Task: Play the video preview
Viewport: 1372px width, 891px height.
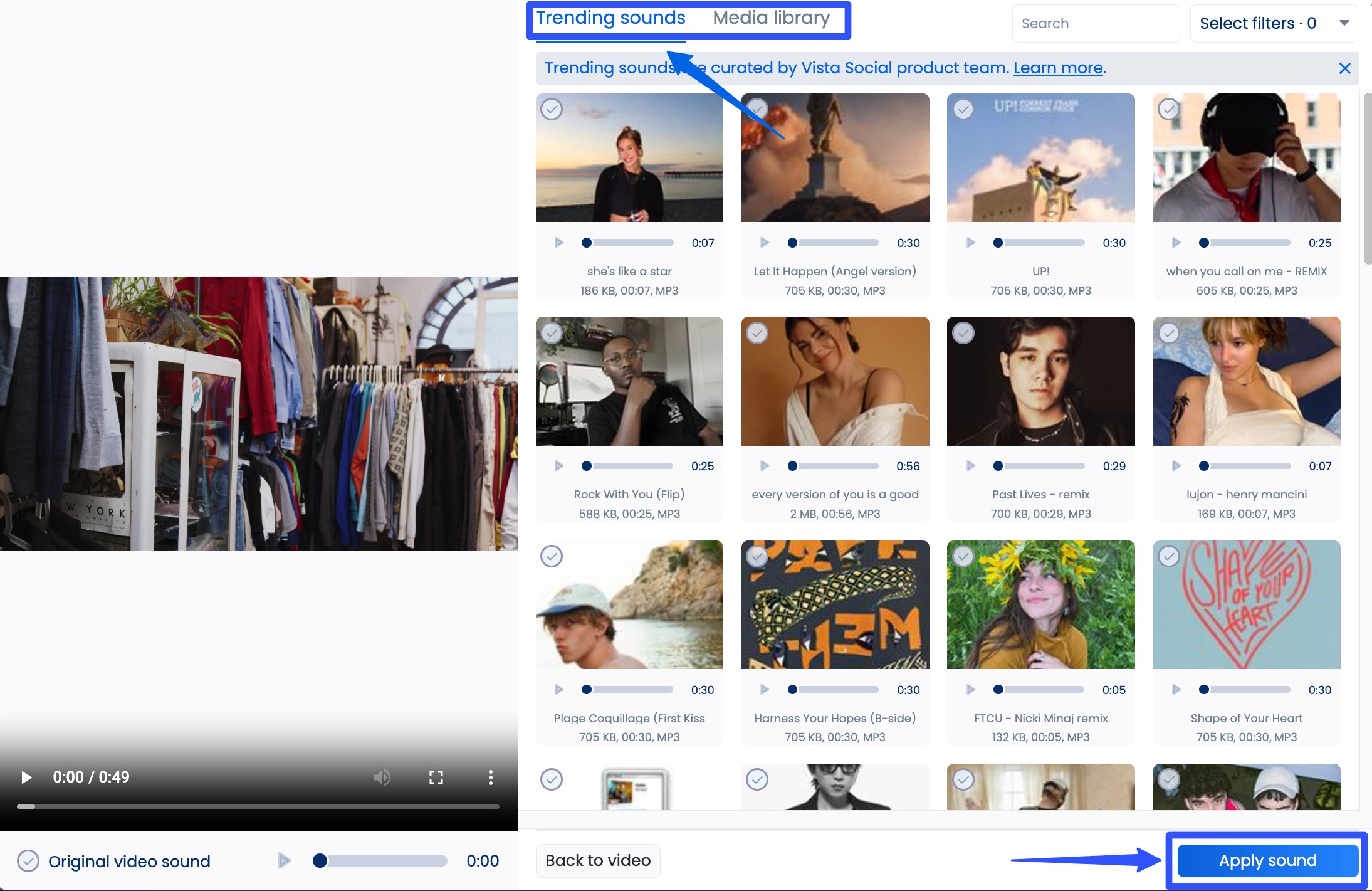Action: (x=26, y=778)
